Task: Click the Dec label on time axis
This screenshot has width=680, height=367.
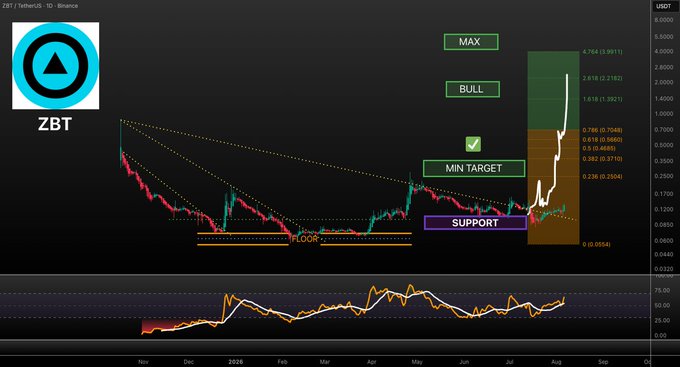Action: (188, 361)
